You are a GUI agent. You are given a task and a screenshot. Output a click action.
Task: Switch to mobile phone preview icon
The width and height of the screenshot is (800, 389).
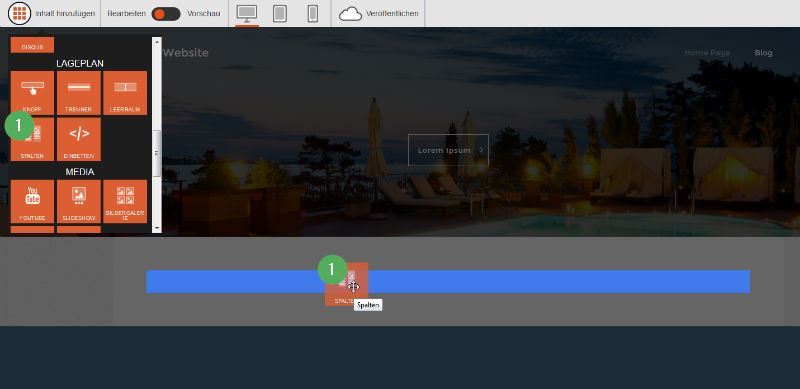[x=313, y=14]
